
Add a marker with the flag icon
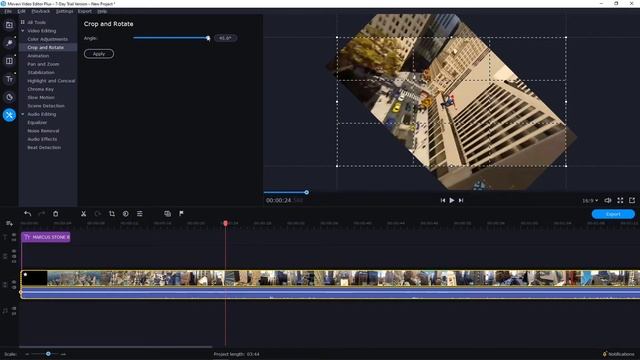(181, 213)
